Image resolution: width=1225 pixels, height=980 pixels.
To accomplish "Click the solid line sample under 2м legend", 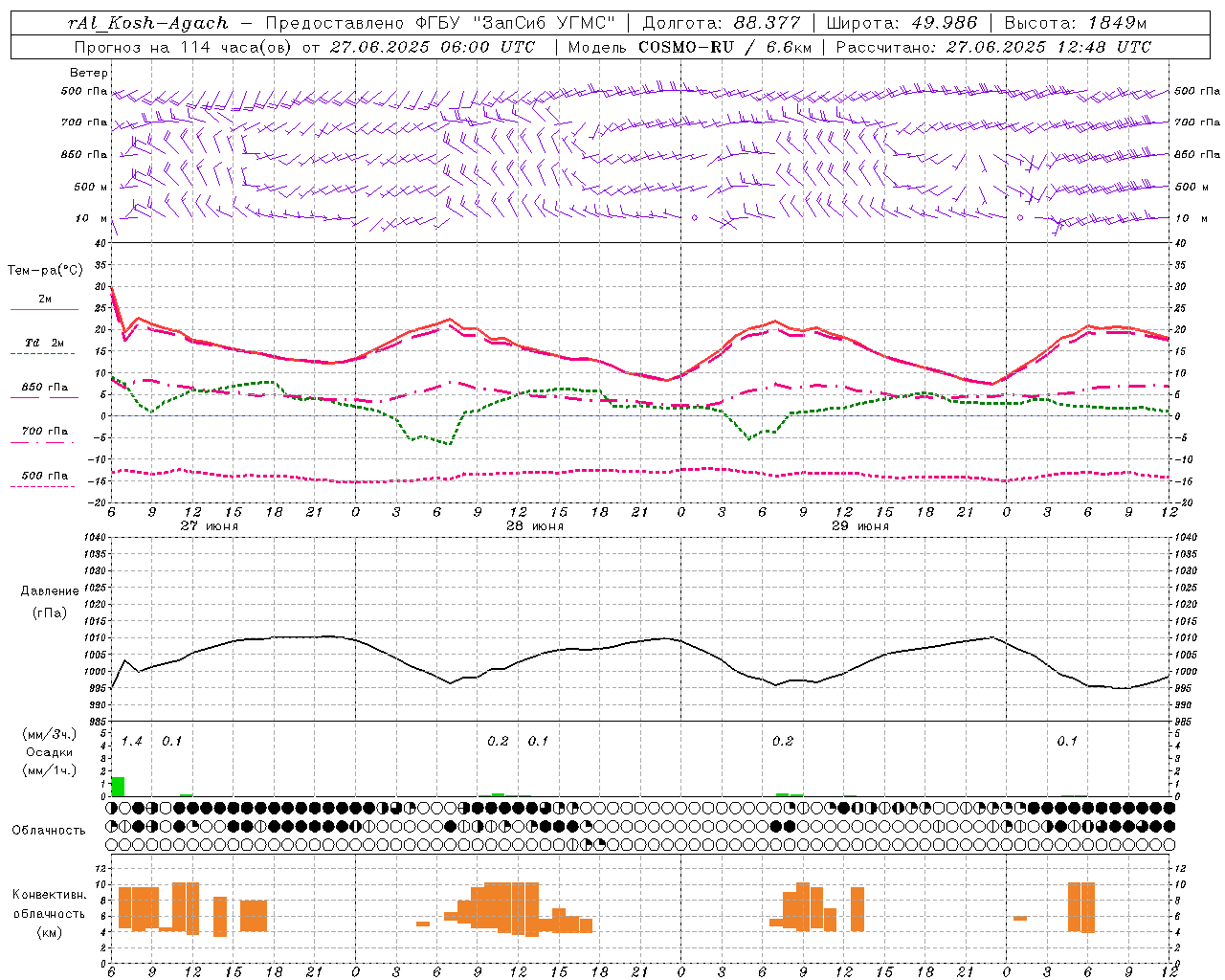I will (x=44, y=310).
